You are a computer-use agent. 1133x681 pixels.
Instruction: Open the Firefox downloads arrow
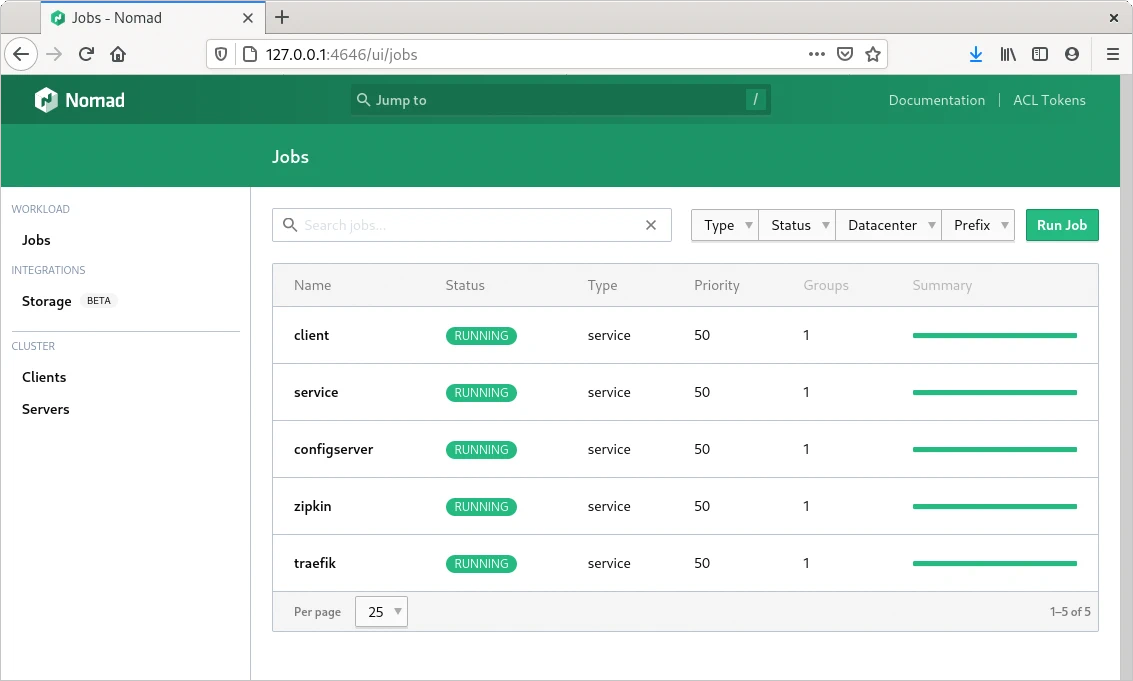point(976,54)
